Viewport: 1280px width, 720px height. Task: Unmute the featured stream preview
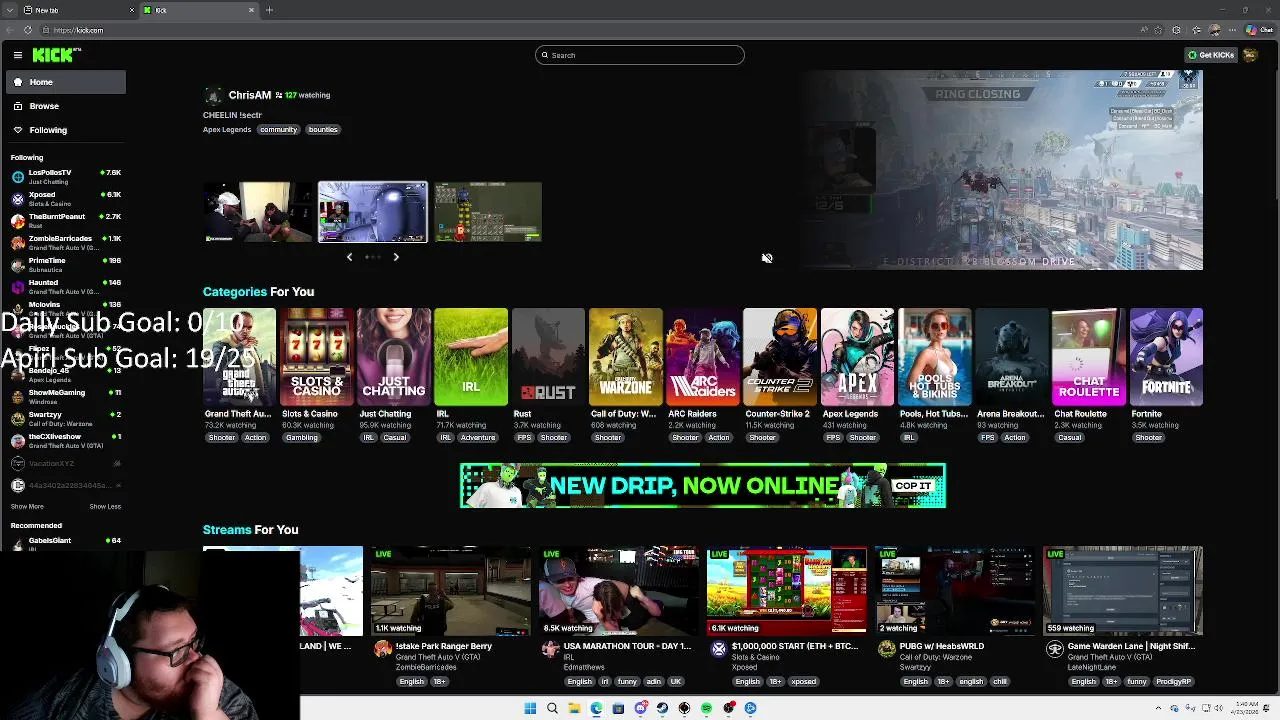pos(767,258)
